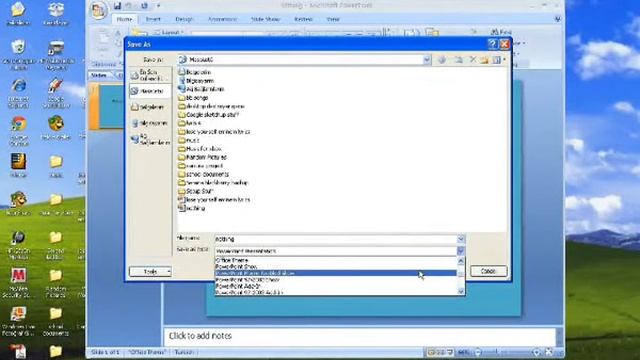The height and width of the screenshot is (360, 640).
Task: Click Find in the PowerPoint ribbon
Action: 501,32
